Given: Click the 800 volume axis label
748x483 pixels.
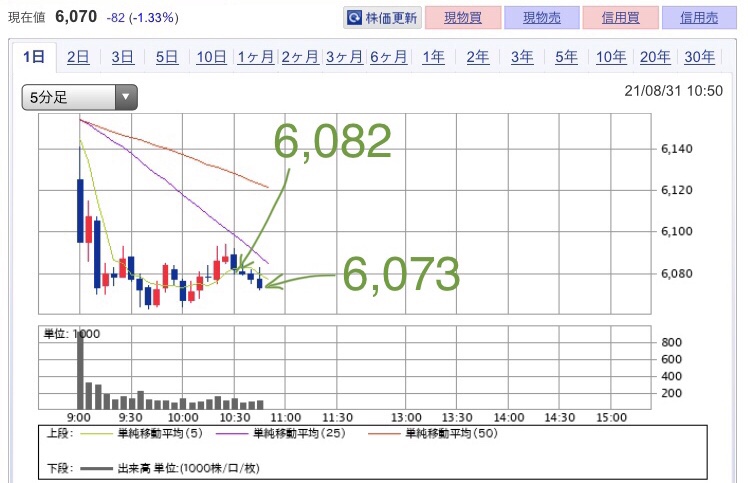Looking at the screenshot, I should click(x=671, y=342).
